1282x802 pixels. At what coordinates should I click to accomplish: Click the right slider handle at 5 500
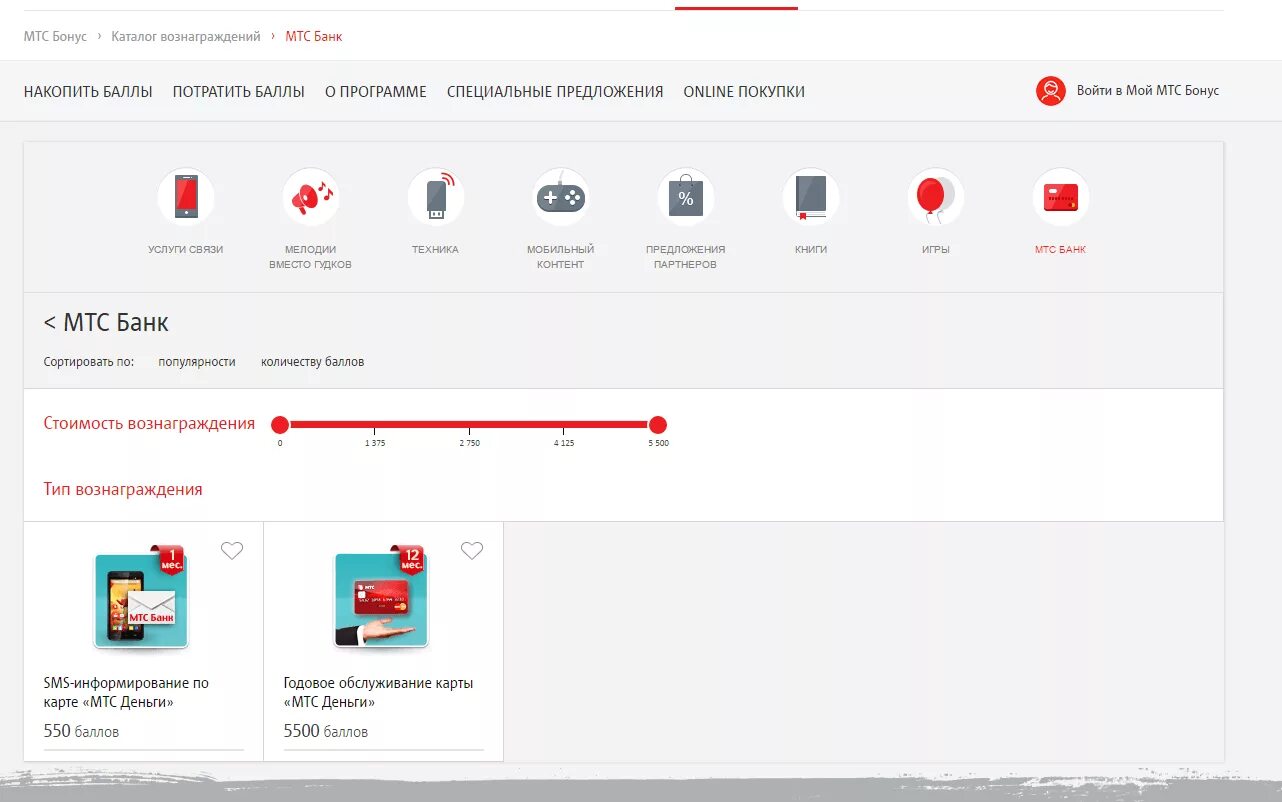pyautogui.click(x=657, y=425)
